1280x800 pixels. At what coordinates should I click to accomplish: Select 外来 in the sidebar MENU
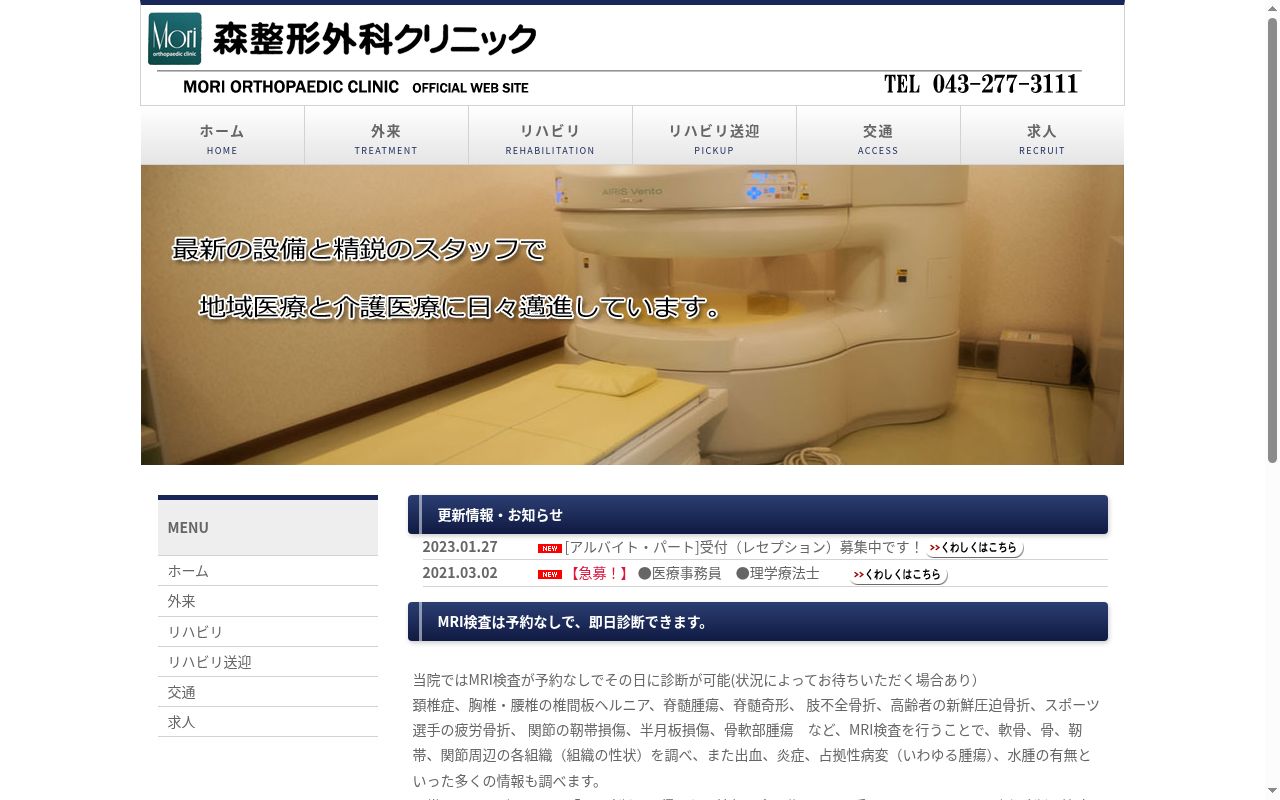coord(268,601)
